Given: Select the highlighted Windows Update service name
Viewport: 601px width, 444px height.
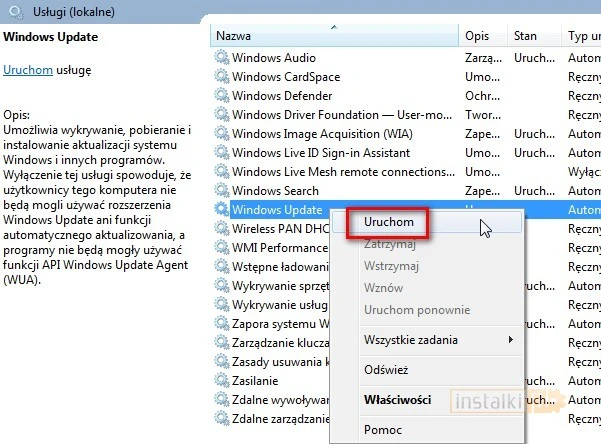Looking at the screenshot, I should [277, 210].
